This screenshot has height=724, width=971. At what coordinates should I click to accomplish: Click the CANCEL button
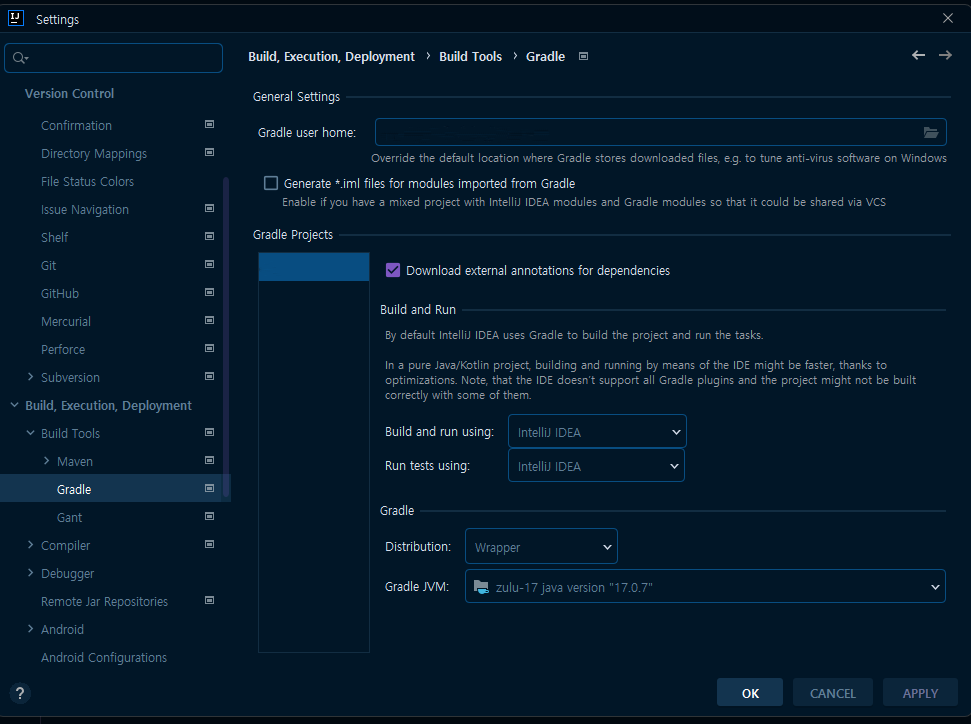click(832, 692)
